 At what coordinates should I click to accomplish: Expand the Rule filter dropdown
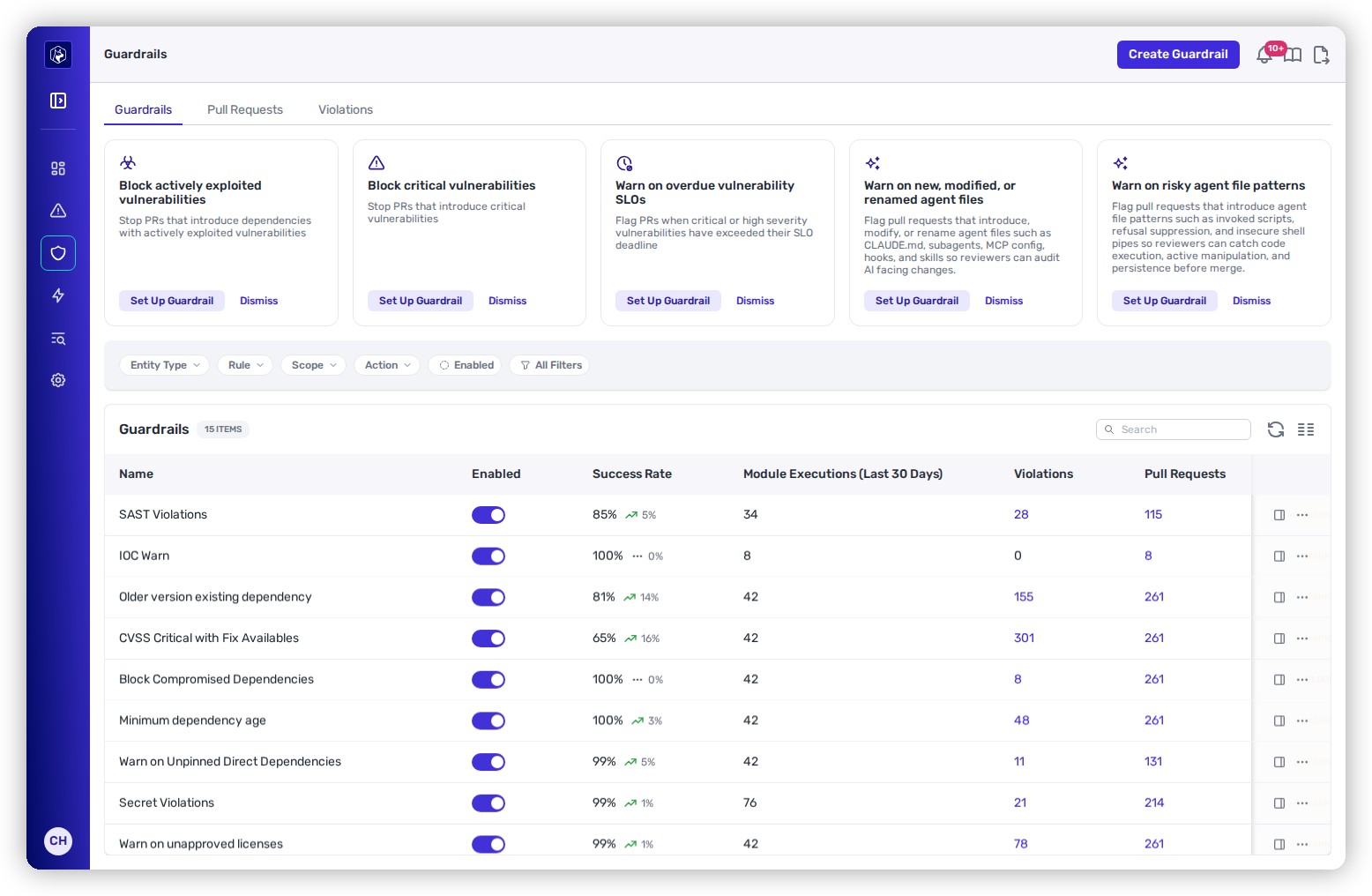pos(245,365)
